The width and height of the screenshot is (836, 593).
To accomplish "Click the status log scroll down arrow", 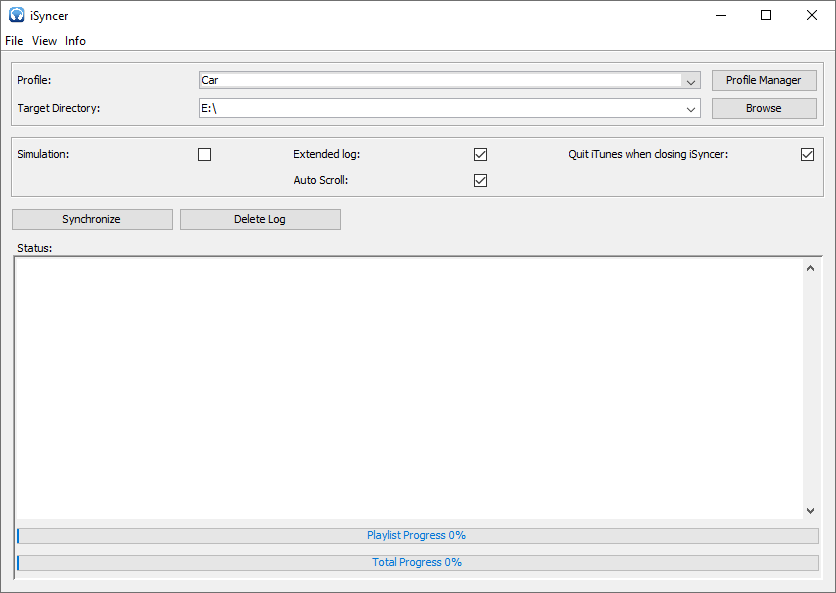I will tap(810, 510).
